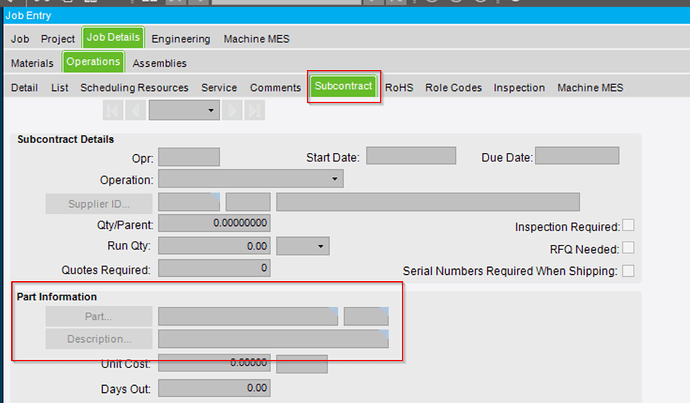Click the Days Out value field
This screenshot has width=690, height=403.
click(x=214, y=388)
